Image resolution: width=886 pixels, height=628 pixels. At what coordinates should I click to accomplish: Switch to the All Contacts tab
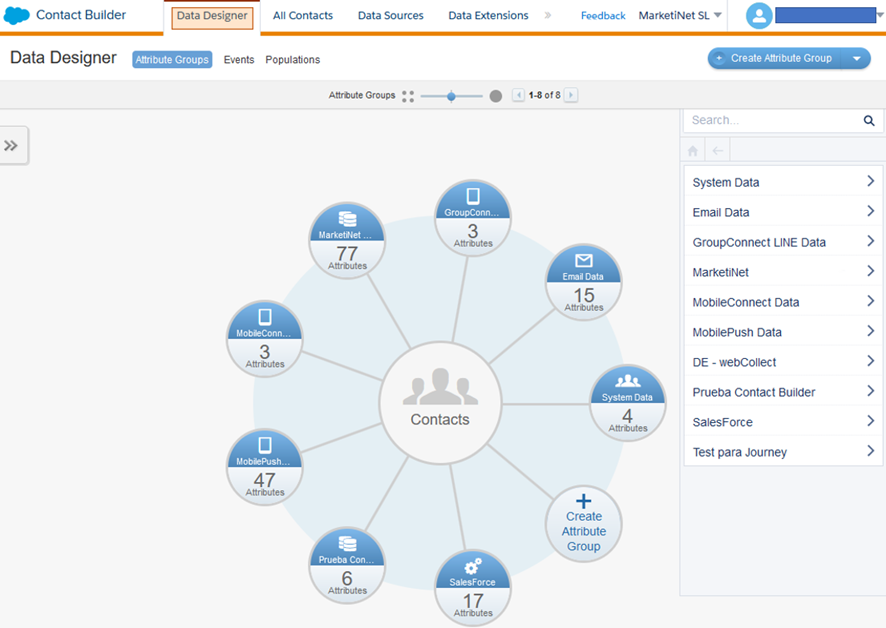tap(303, 15)
